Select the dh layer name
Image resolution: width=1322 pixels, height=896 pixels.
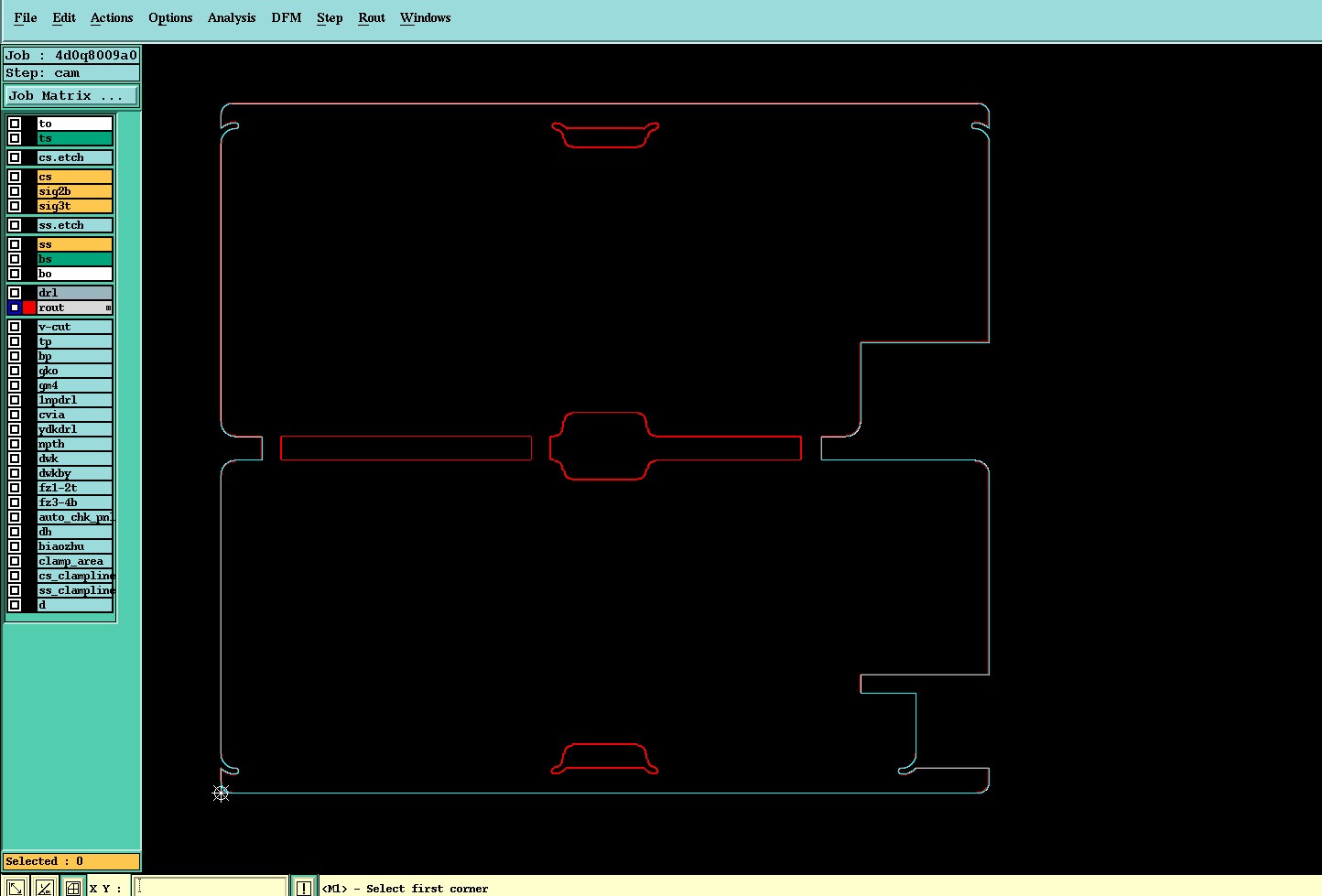[74, 532]
